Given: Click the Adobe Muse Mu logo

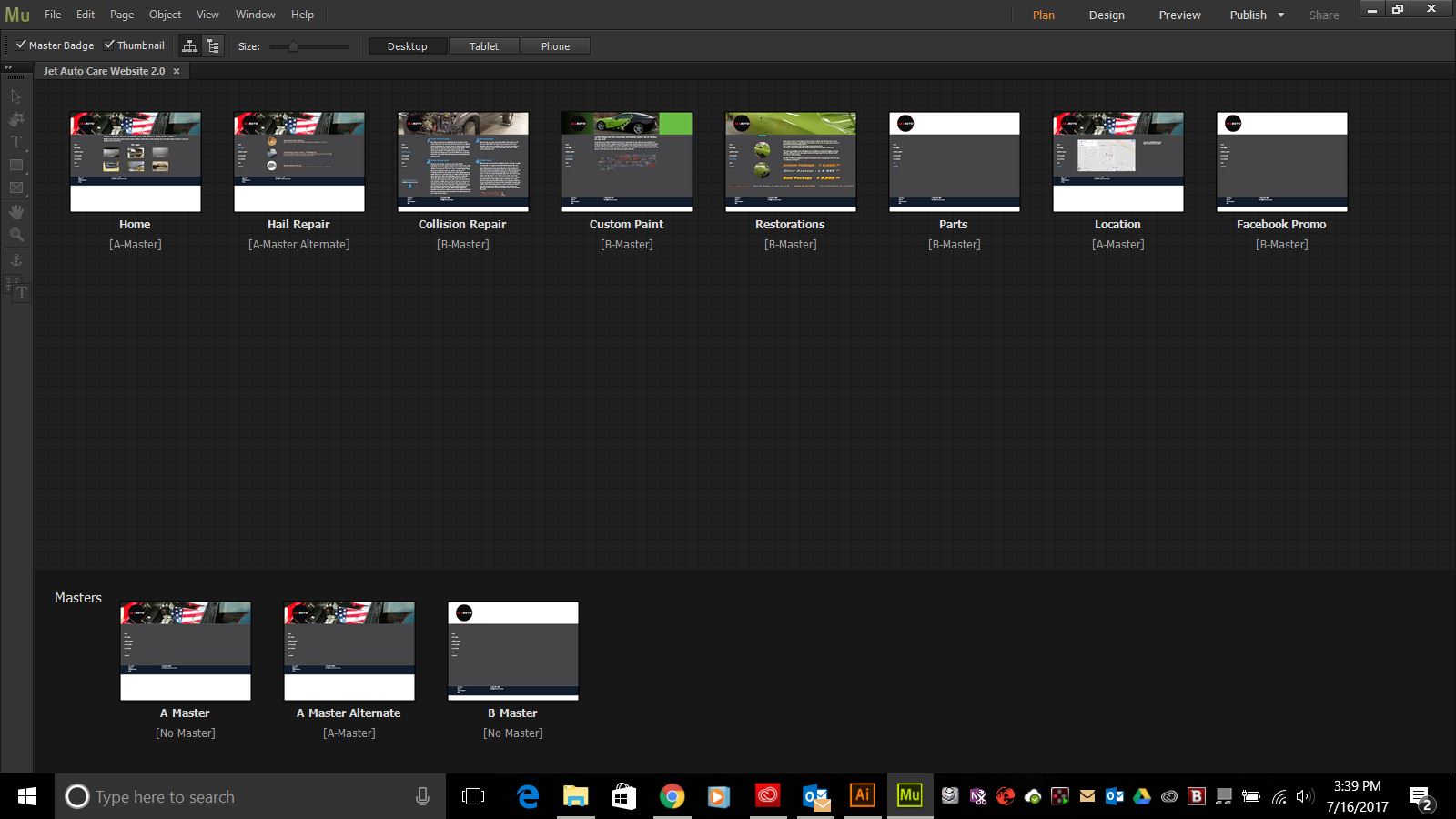Looking at the screenshot, I should click(17, 15).
